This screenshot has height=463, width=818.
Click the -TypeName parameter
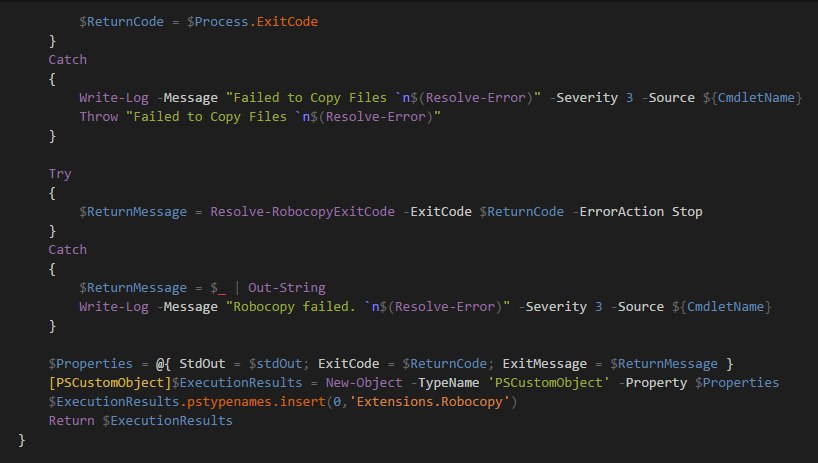(x=444, y=382)
